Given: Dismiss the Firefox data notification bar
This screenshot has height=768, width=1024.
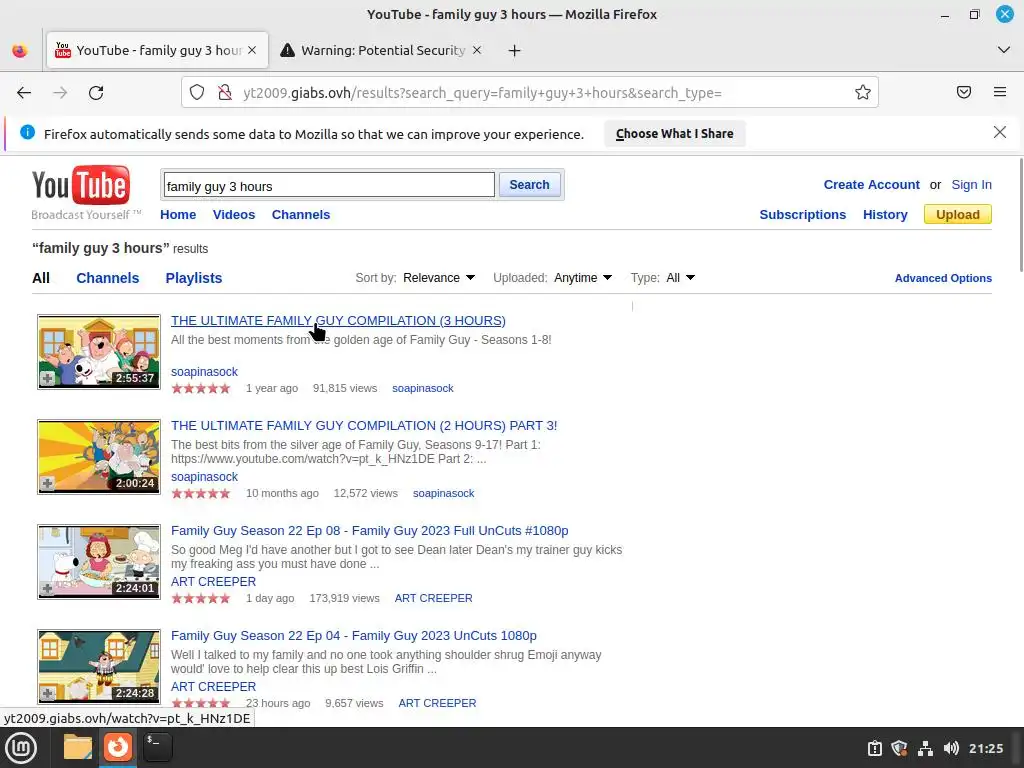Looking at the screenshot, I should pos(999,133).
